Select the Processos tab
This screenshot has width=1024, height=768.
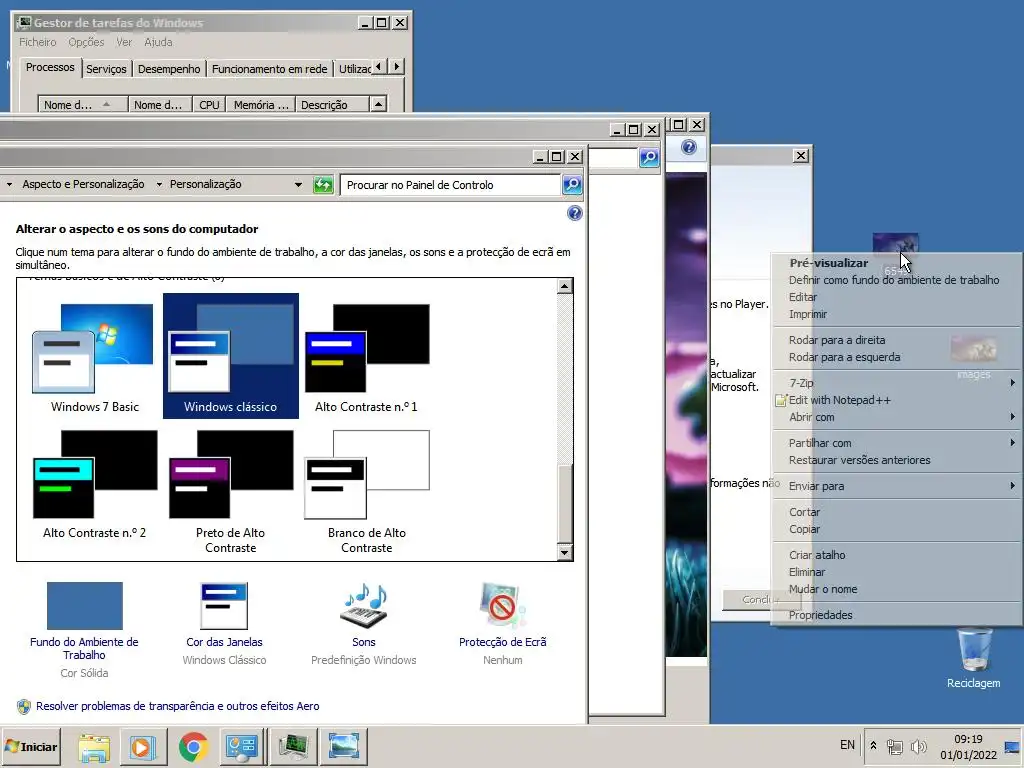coord(50,67)
